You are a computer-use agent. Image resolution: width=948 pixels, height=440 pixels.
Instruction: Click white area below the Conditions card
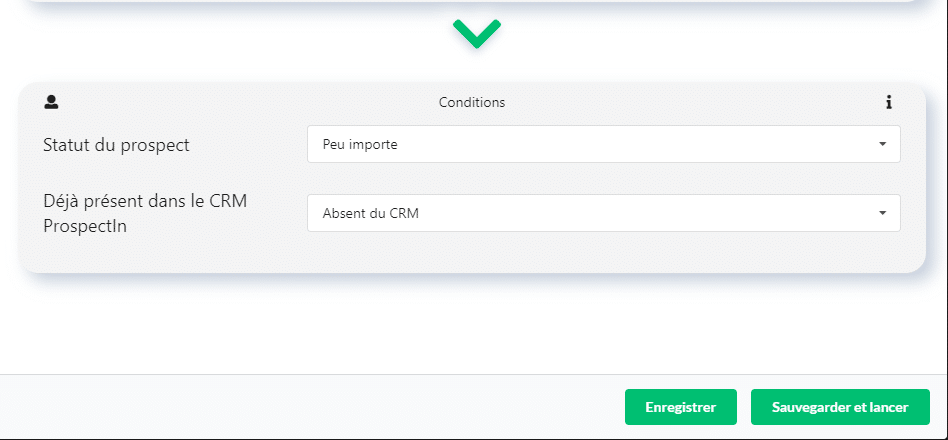472,323
